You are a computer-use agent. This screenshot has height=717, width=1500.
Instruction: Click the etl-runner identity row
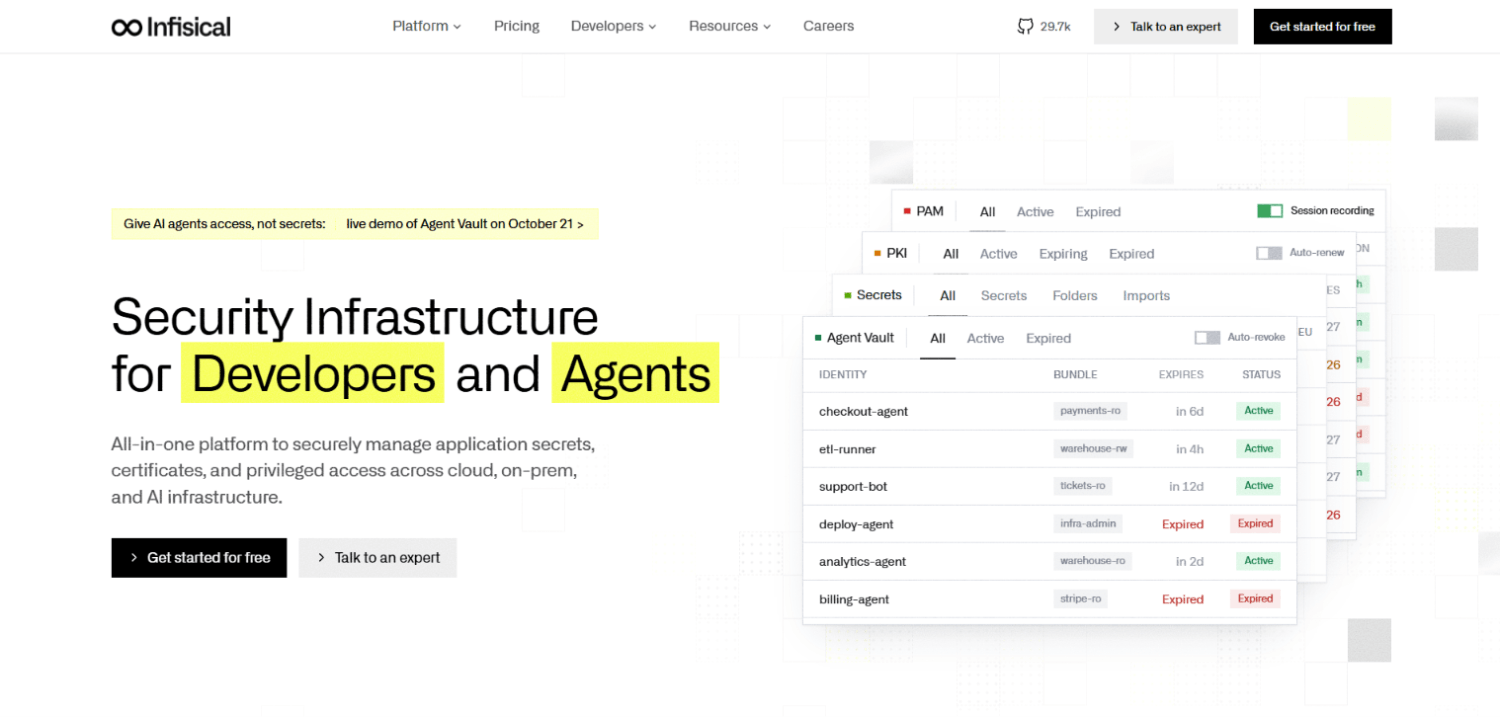tap(1049, 449)
